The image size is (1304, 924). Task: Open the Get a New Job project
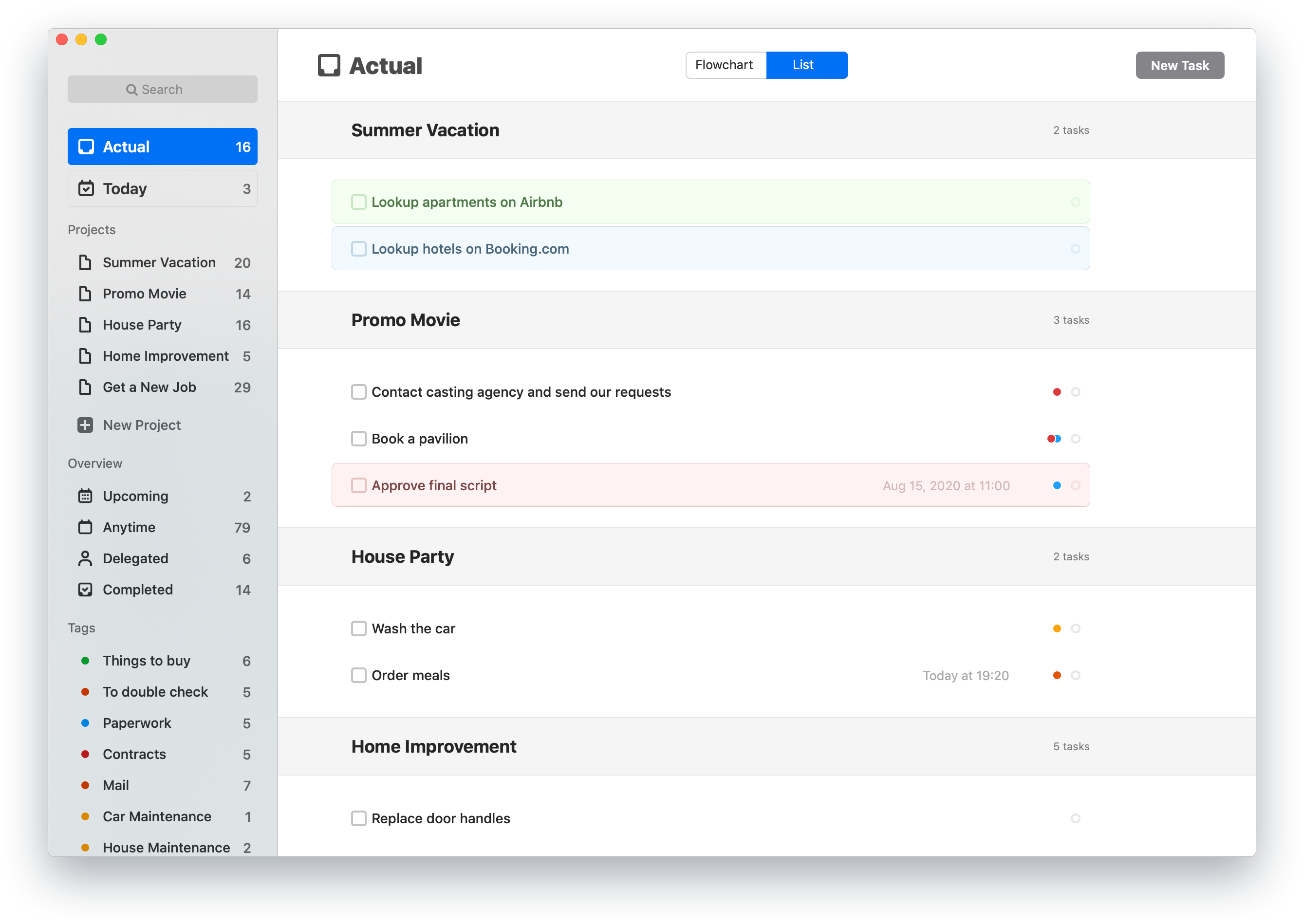[149, 388]
